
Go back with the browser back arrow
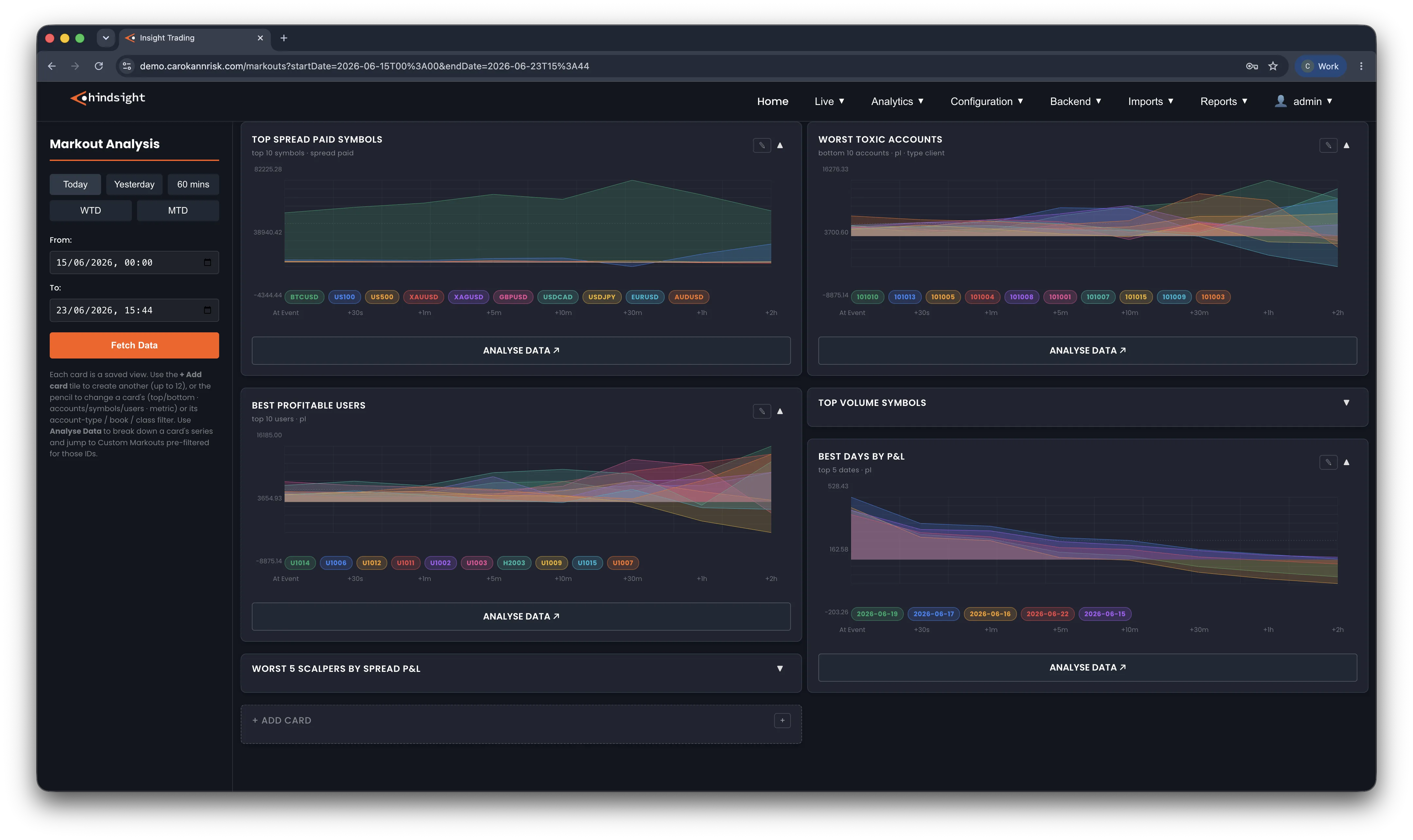point(52,66)
